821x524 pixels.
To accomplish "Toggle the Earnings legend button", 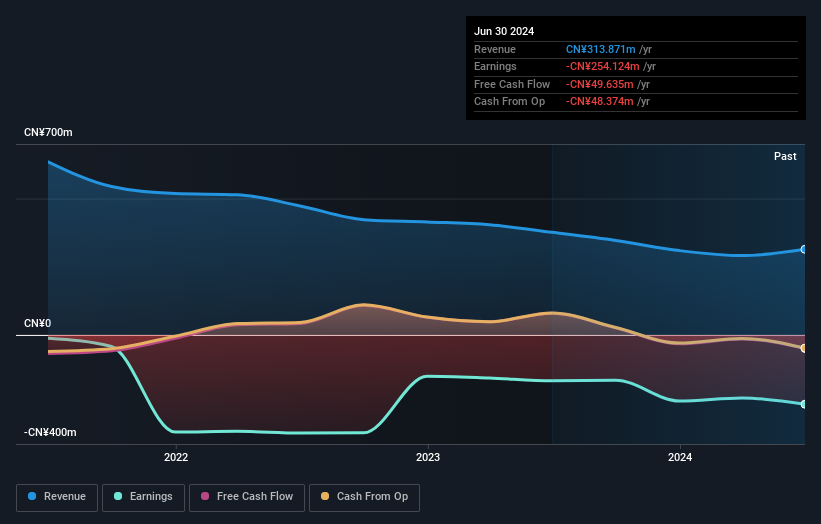I will [143, 497].
